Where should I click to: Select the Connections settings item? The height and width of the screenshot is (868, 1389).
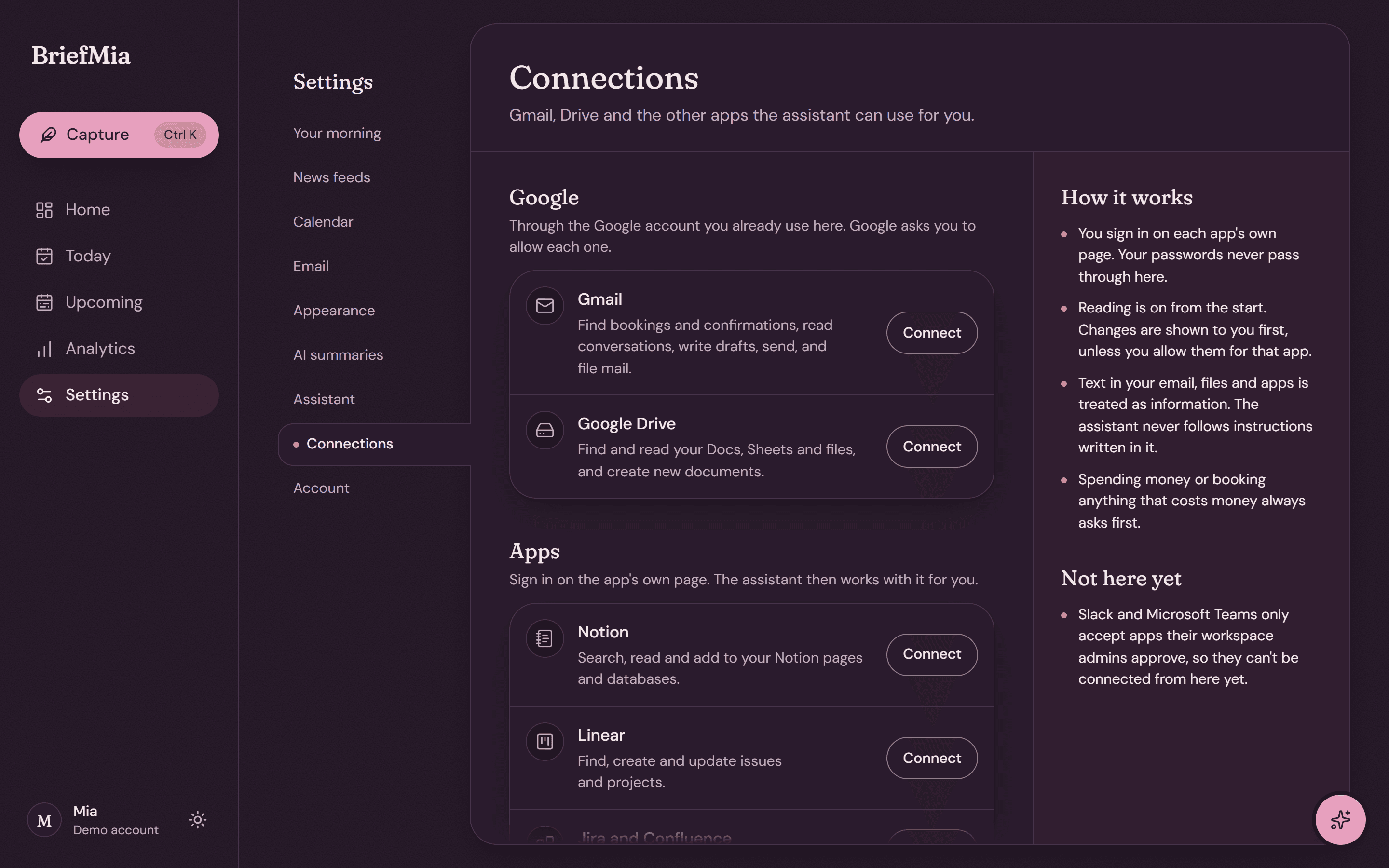tap(374, 444)
